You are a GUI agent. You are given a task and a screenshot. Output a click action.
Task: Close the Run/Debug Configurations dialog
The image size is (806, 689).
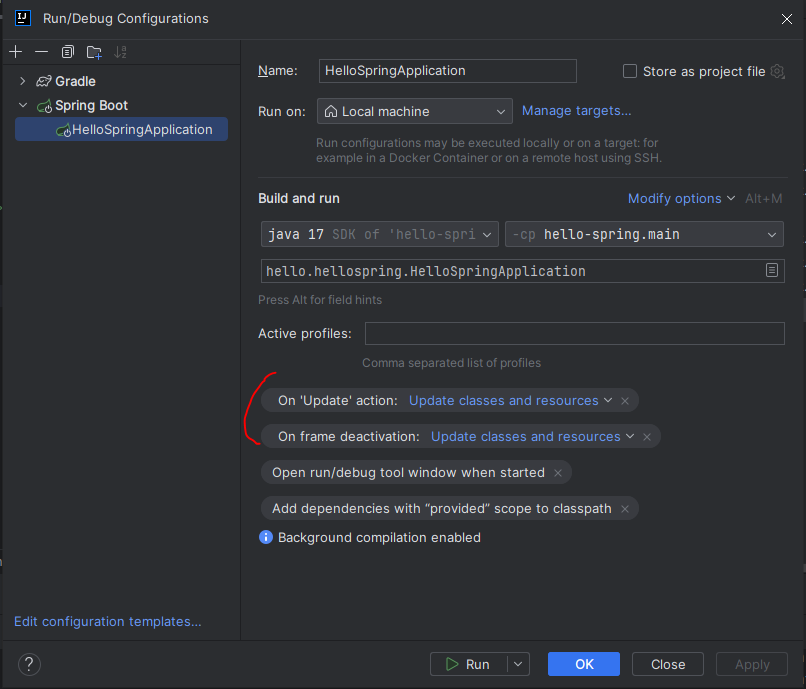coord(786,19)
